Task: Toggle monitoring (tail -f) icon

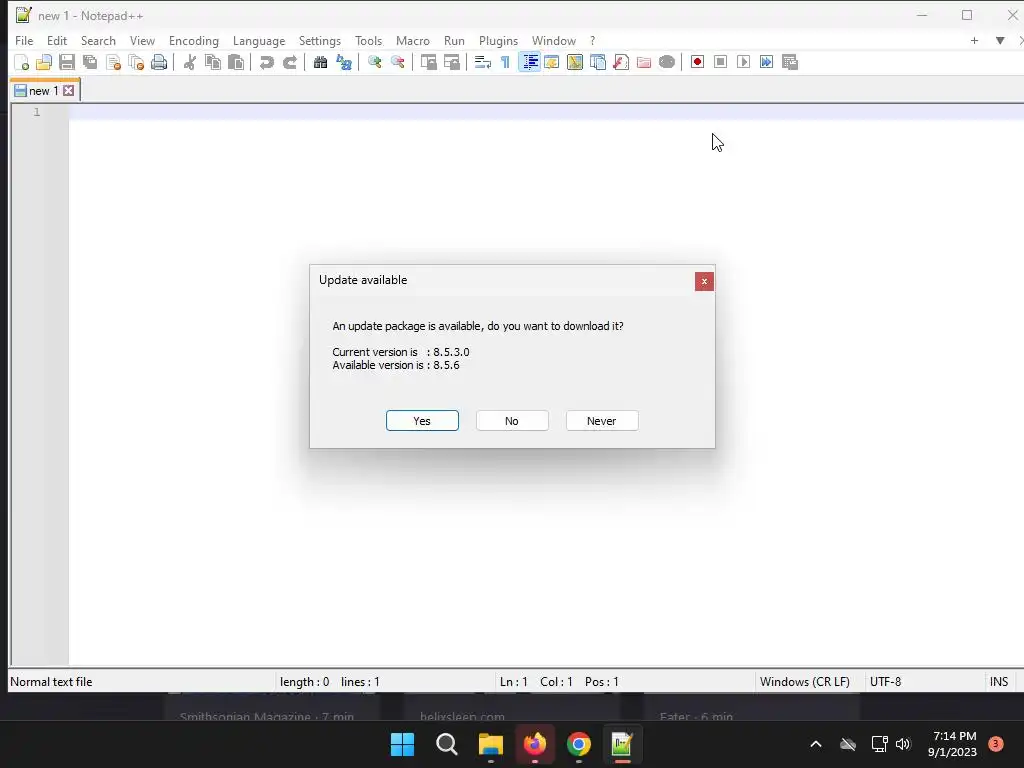Action: [x=667, y=62]
